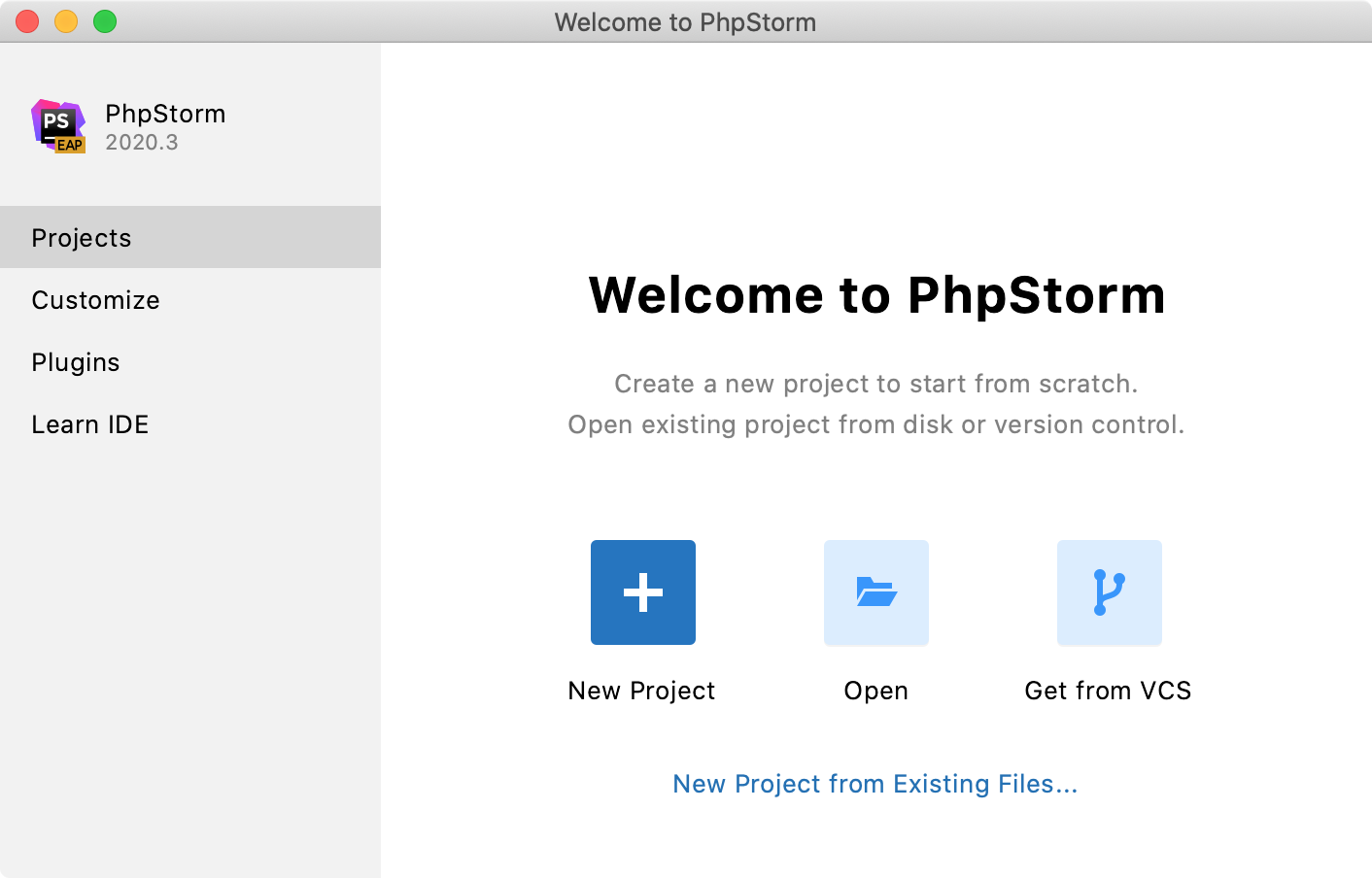Screen dimensions: 1372x878
Task: Go to the Learn IDE tab
Action: pos(89,424)
